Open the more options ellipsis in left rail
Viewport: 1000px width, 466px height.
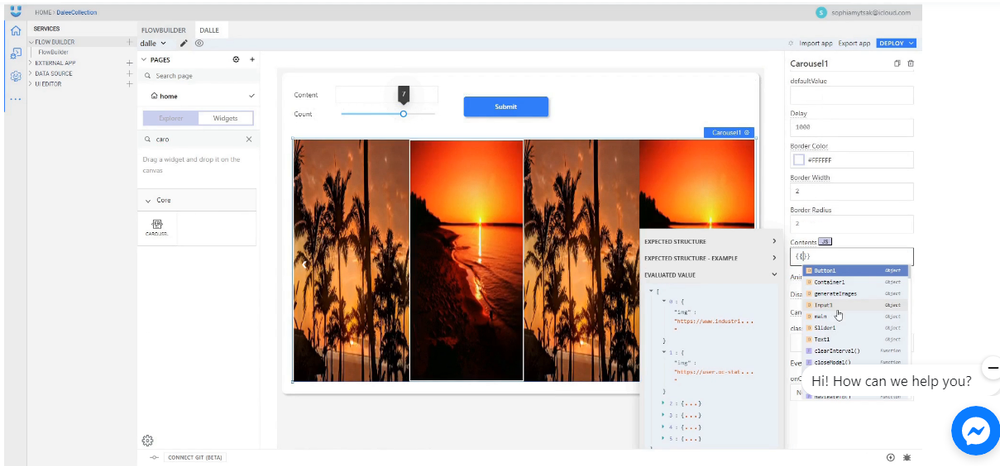point(16,99)
